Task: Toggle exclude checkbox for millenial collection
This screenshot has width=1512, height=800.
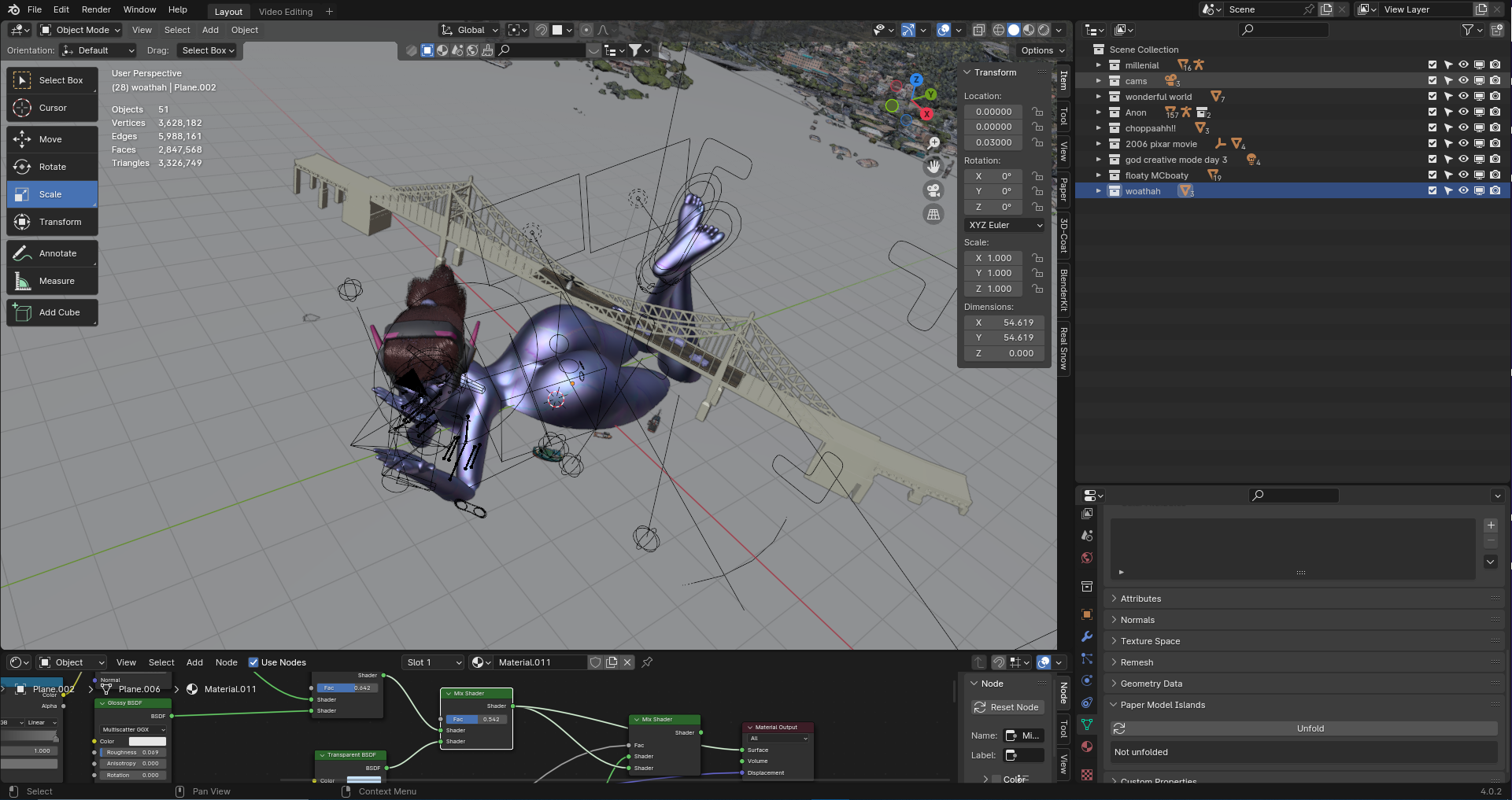Action: click(1433, 65)
